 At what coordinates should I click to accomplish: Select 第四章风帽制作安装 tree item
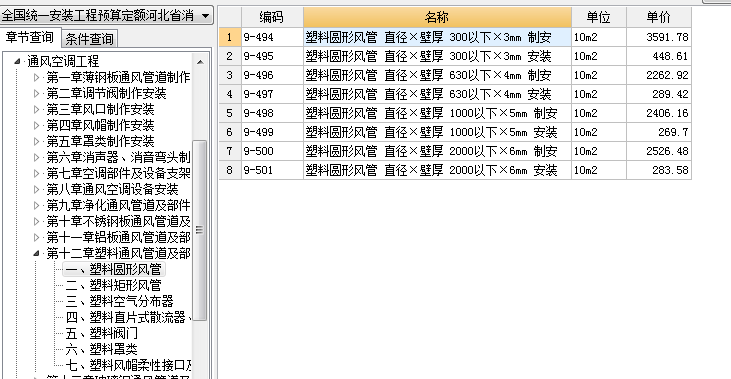[100, 125]
